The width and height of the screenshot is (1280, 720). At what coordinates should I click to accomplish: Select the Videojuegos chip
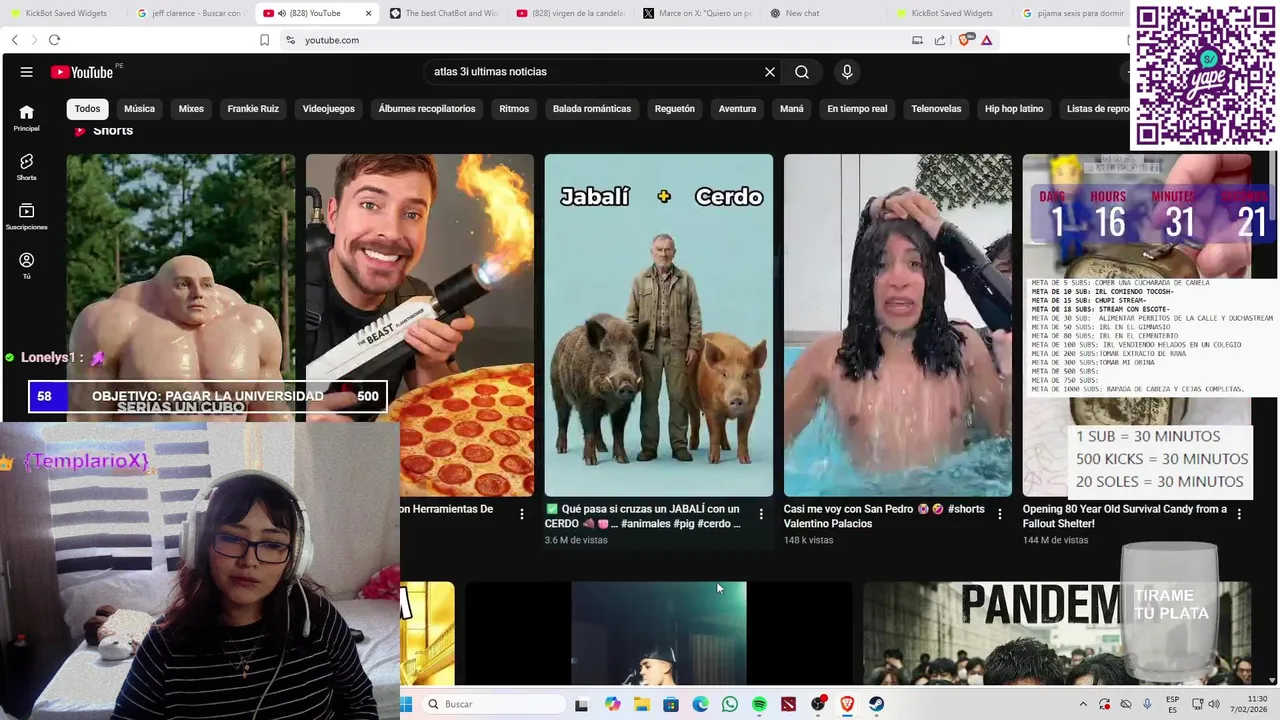click(329, 109)
